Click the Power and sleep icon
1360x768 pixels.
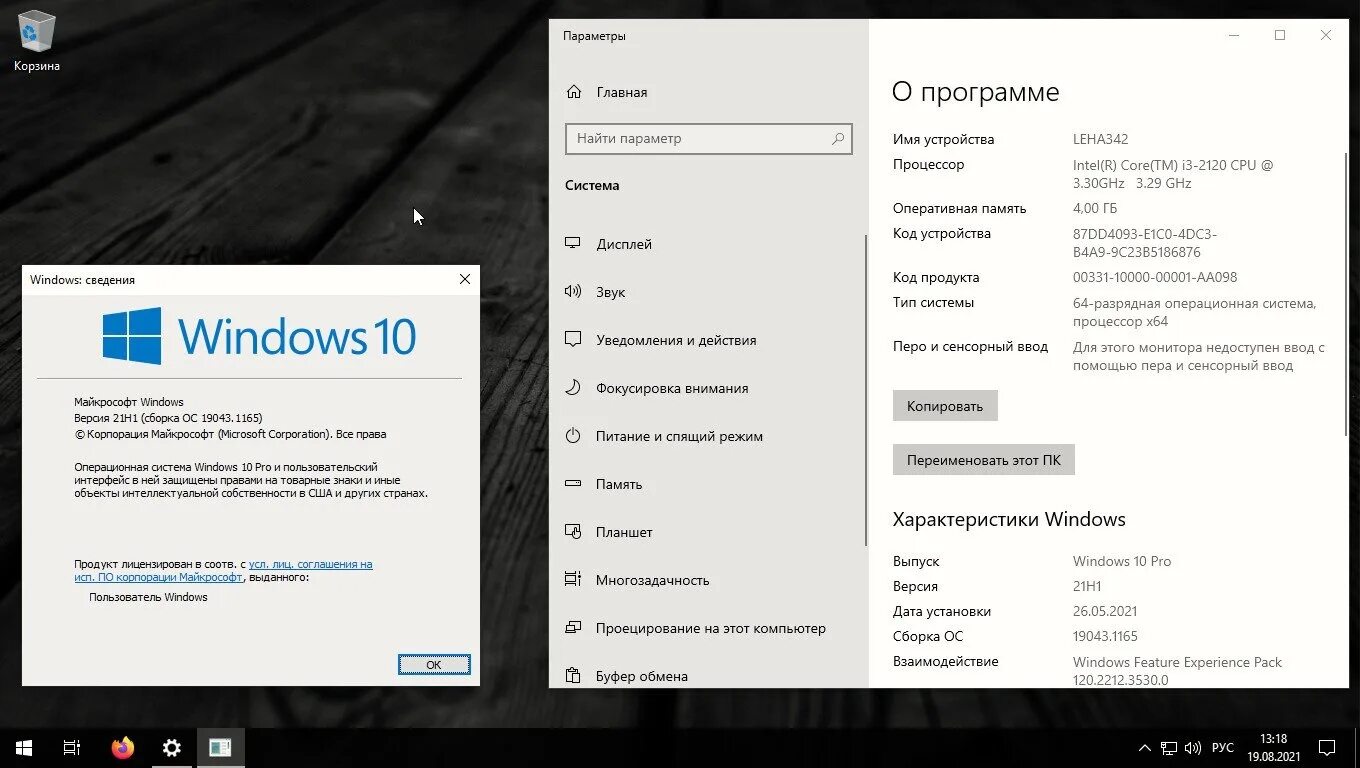coord(573,436)
